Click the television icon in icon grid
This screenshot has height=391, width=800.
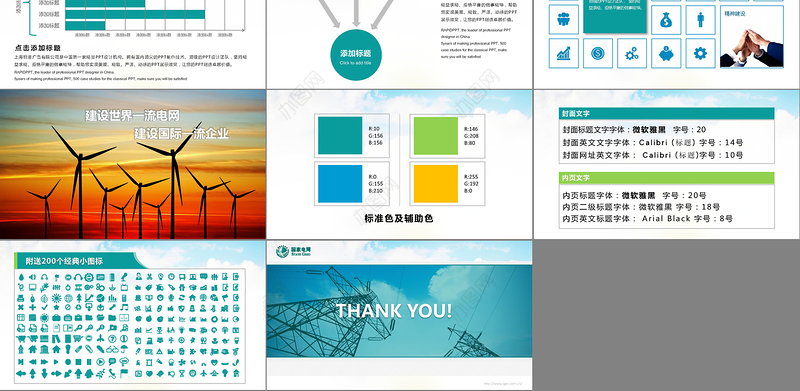tap(124, 287)
